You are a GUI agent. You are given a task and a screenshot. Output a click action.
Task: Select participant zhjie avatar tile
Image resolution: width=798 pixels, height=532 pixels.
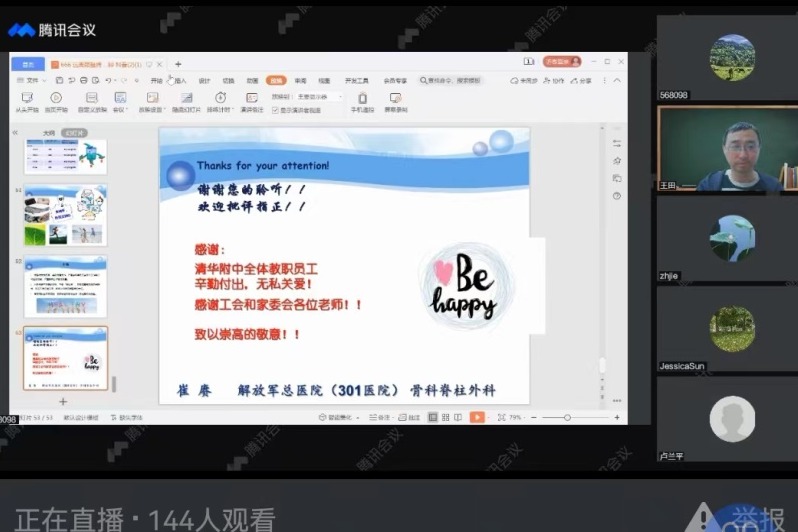click(727, 238)
